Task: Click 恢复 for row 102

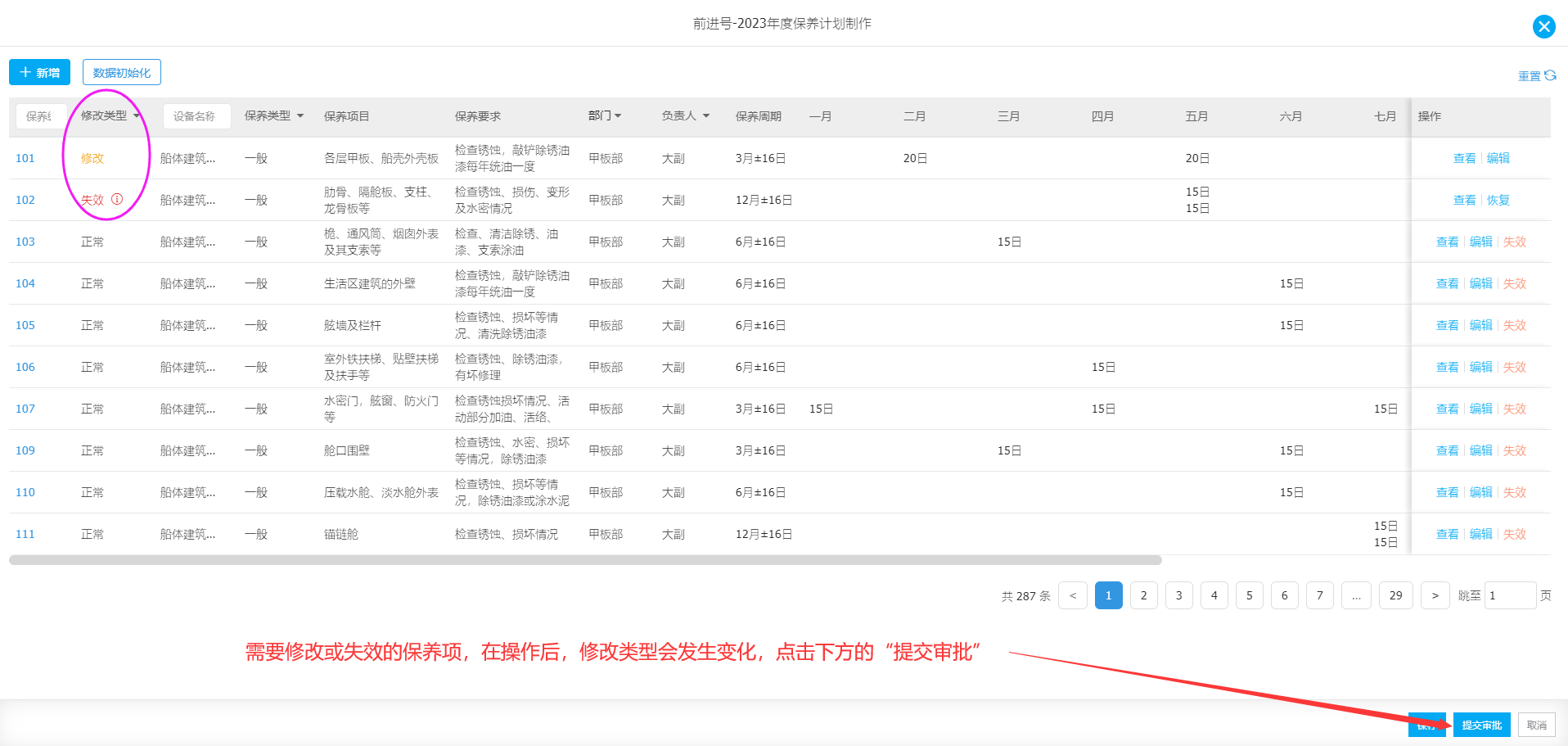Action: click(x=1498, y=200)
